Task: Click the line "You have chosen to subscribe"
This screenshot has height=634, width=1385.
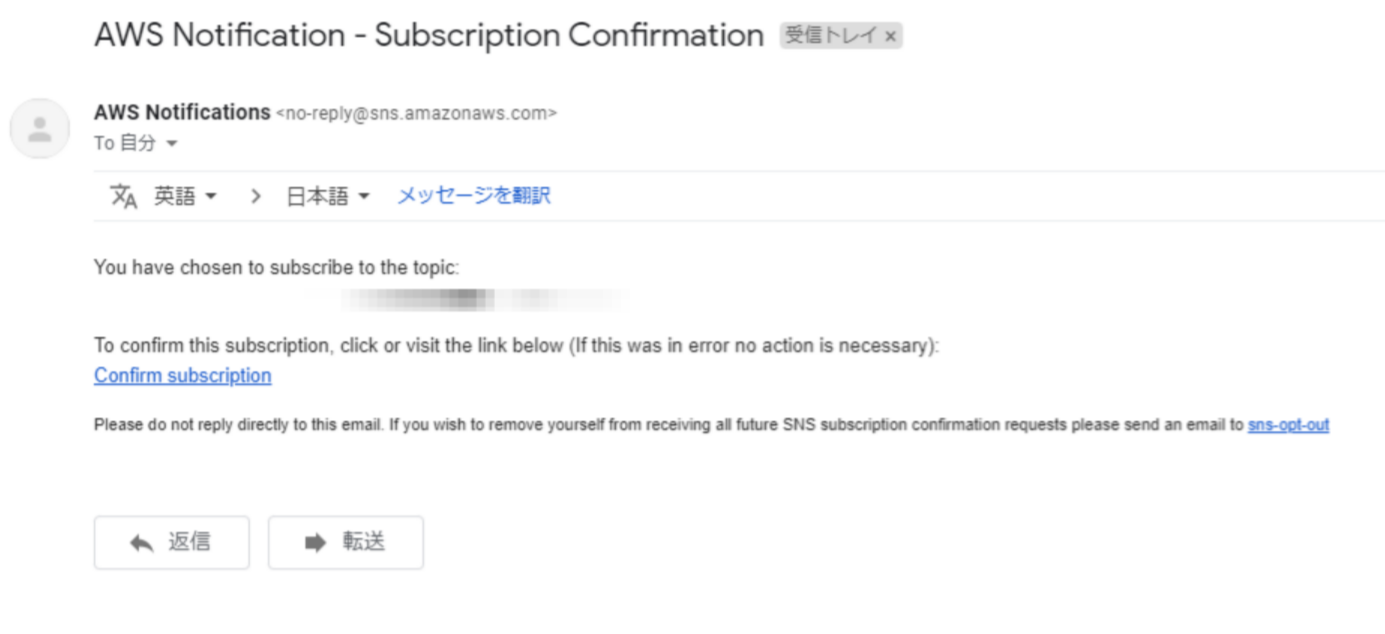Action: (276, 267)
